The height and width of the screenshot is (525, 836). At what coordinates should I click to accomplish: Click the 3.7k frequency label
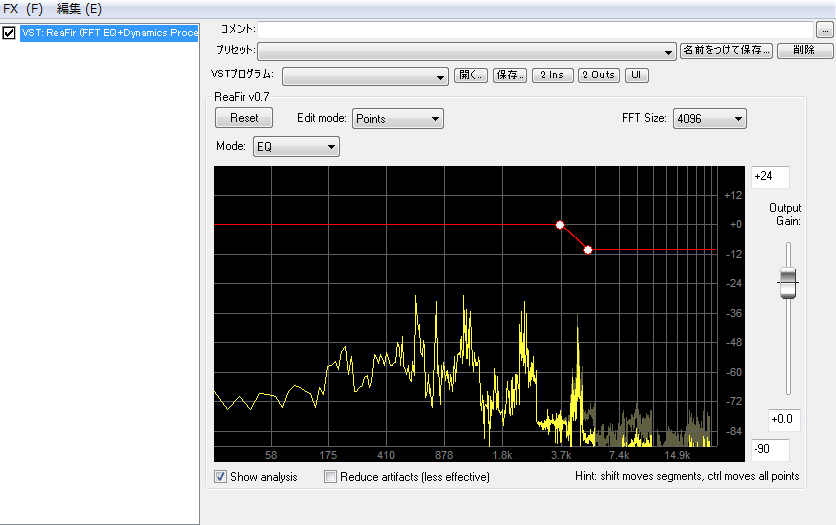(x=561, y=455)
